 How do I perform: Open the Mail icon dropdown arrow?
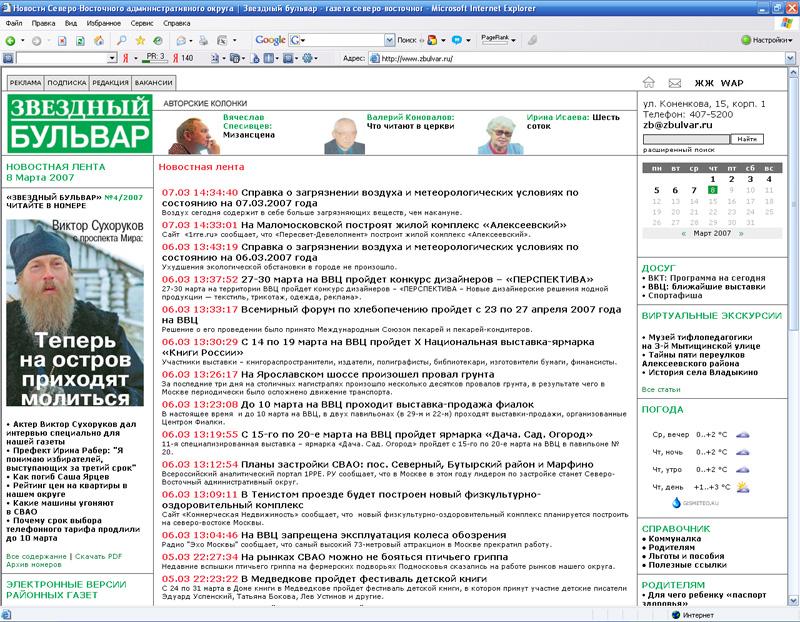coord(191,40)
